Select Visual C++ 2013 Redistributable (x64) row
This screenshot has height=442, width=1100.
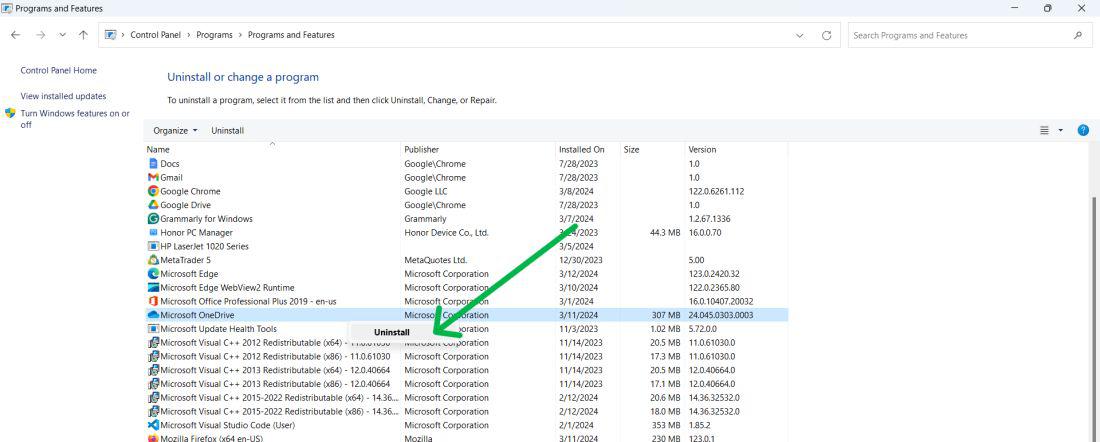tap(466, 370)
